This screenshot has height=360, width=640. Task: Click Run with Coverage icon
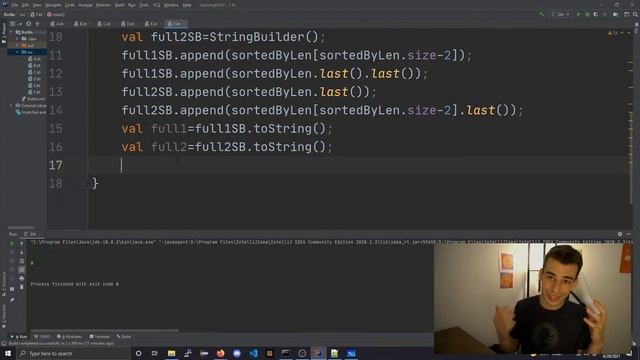pyautogui.click(x=596, y=14)
